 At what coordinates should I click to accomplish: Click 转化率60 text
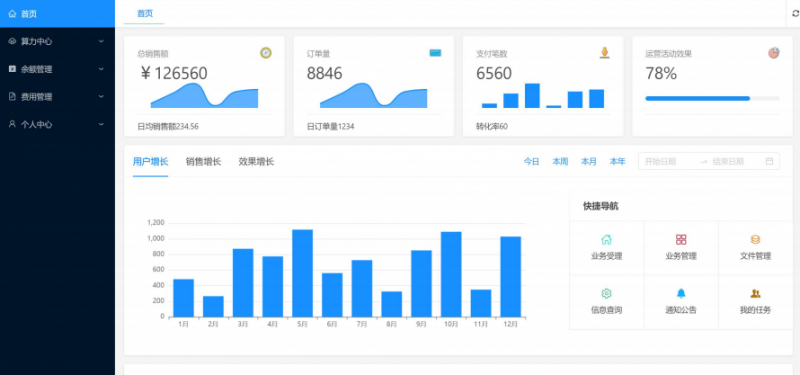(x=492, y=127)
